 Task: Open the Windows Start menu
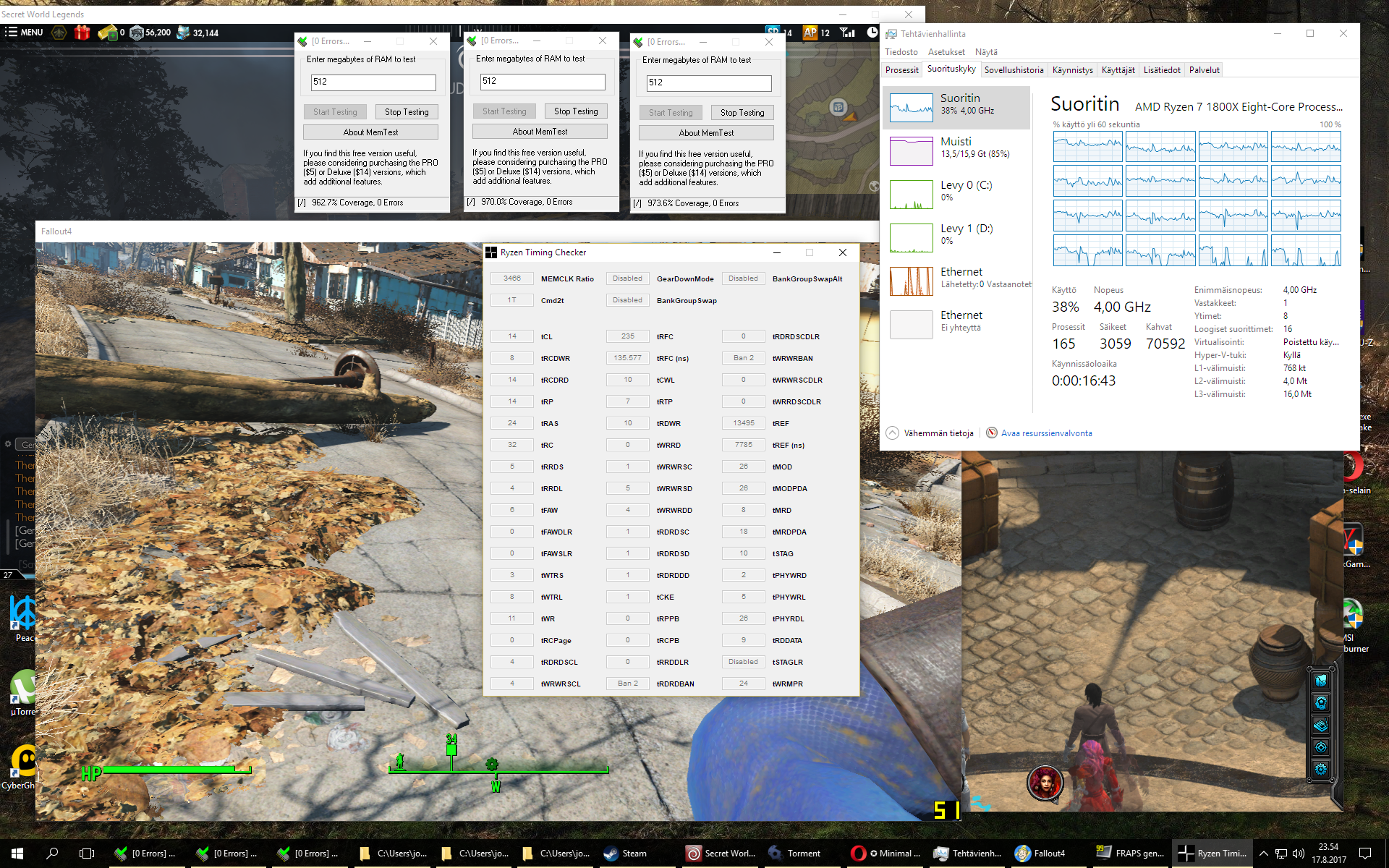17,854
